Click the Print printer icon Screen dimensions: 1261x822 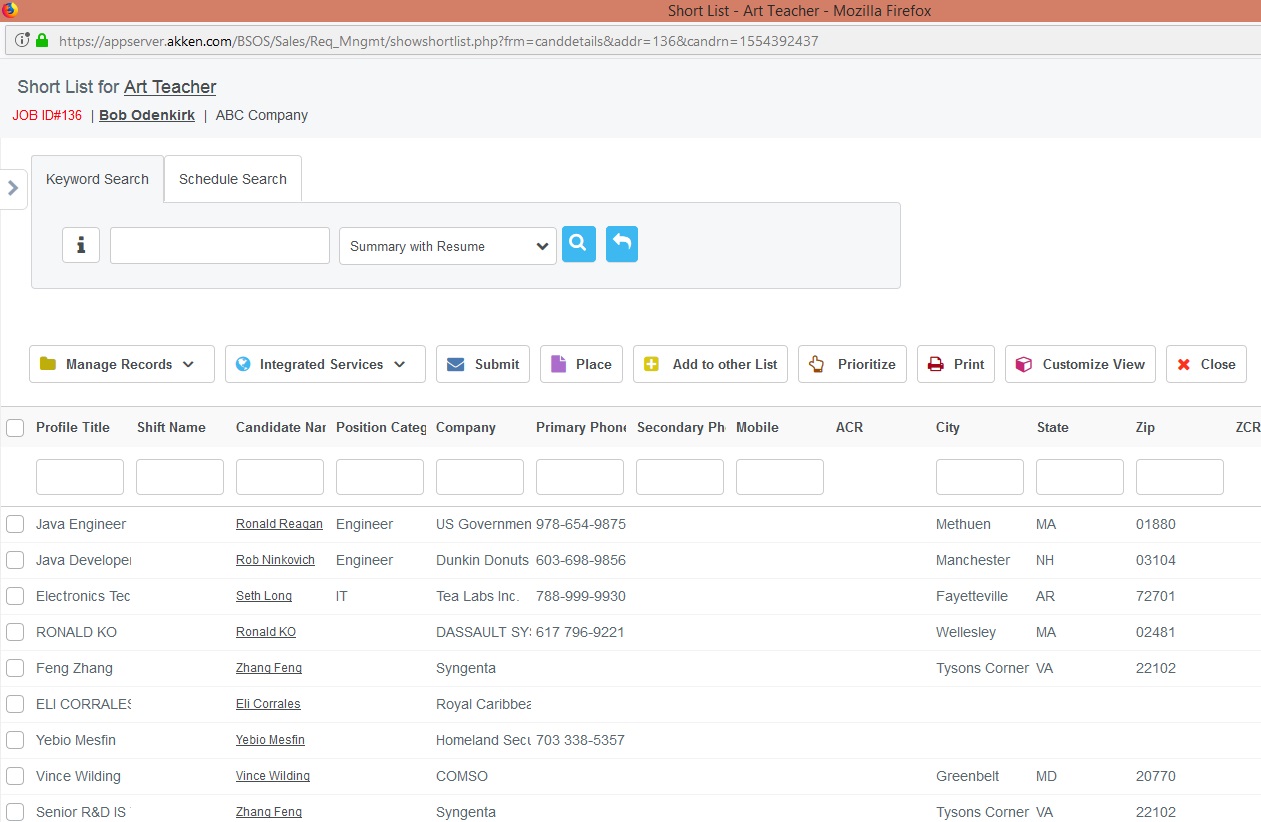(934, 364)
